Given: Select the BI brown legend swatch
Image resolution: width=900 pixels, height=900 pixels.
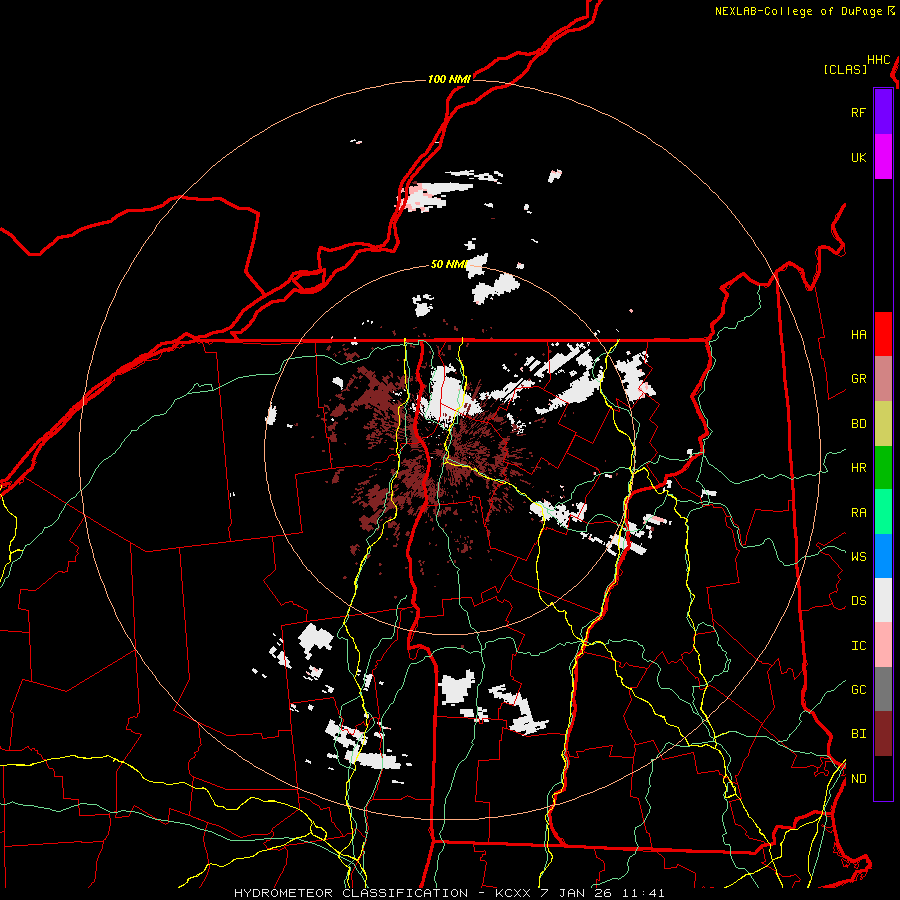Looking at the screenshot, I should click(883, 734).
